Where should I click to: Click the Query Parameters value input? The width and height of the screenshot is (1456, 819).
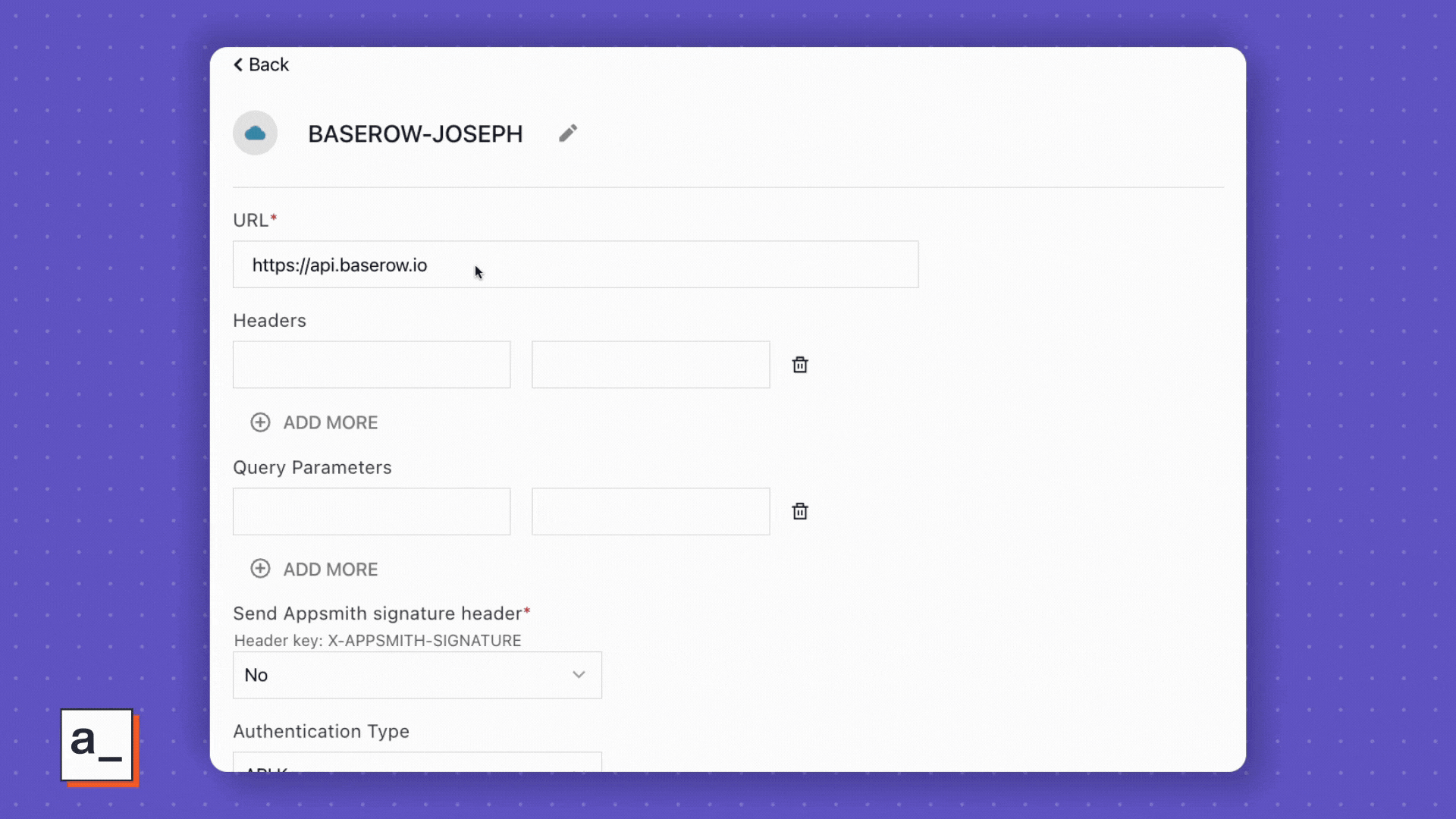click(650, 512)
